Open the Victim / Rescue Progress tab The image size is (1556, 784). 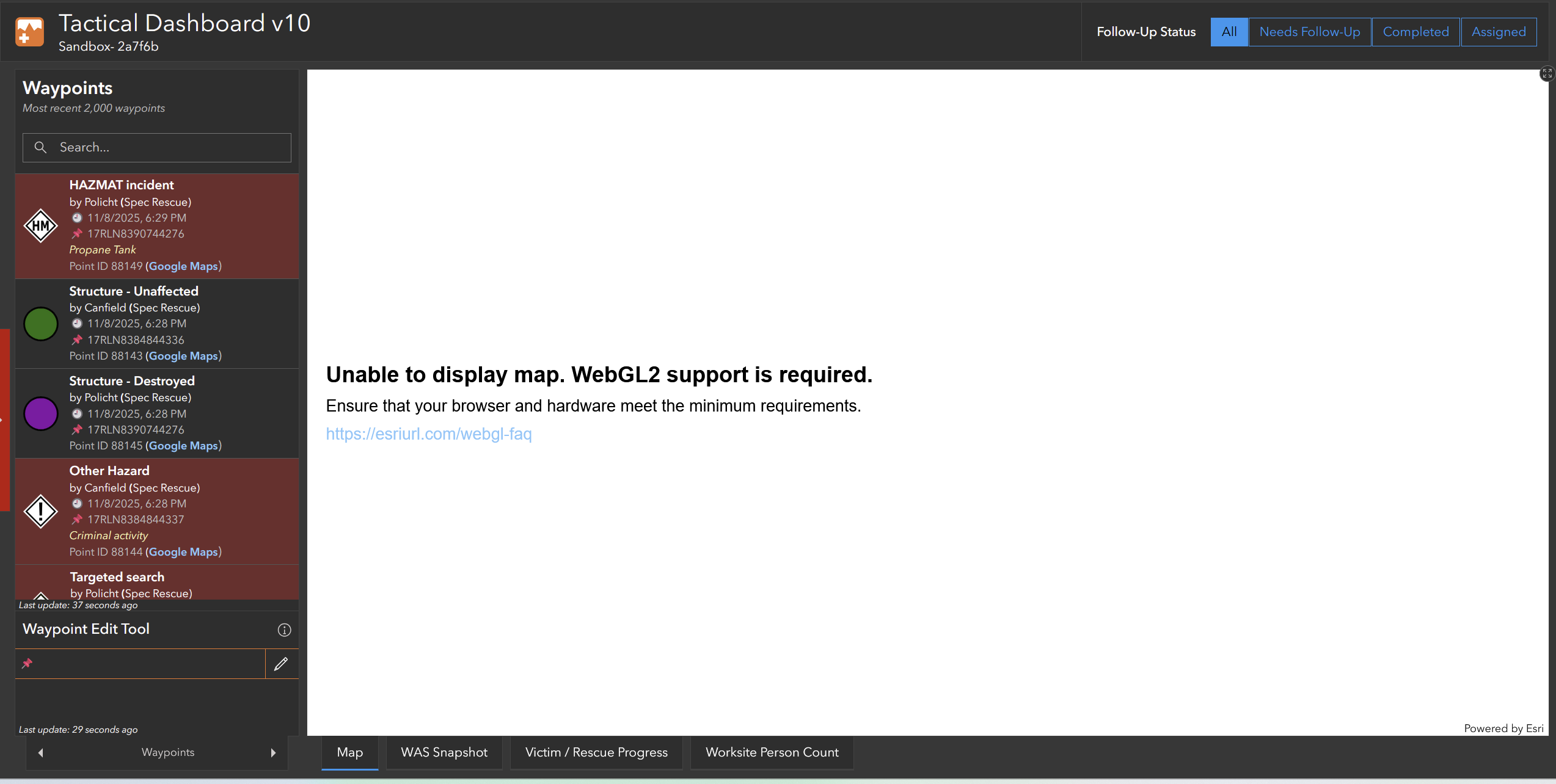coord(596,752)
